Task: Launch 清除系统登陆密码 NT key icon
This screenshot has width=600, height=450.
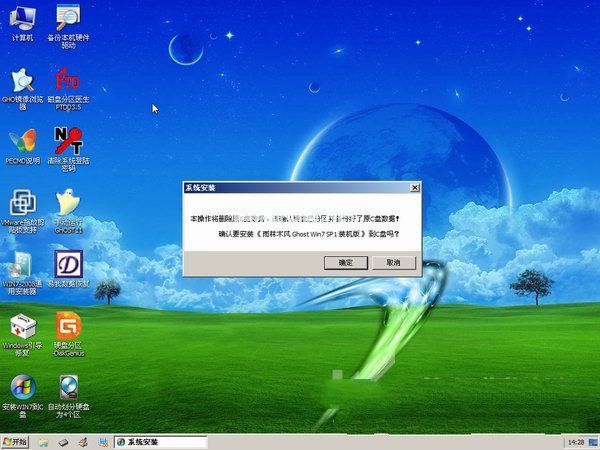Action: (68, 148)
